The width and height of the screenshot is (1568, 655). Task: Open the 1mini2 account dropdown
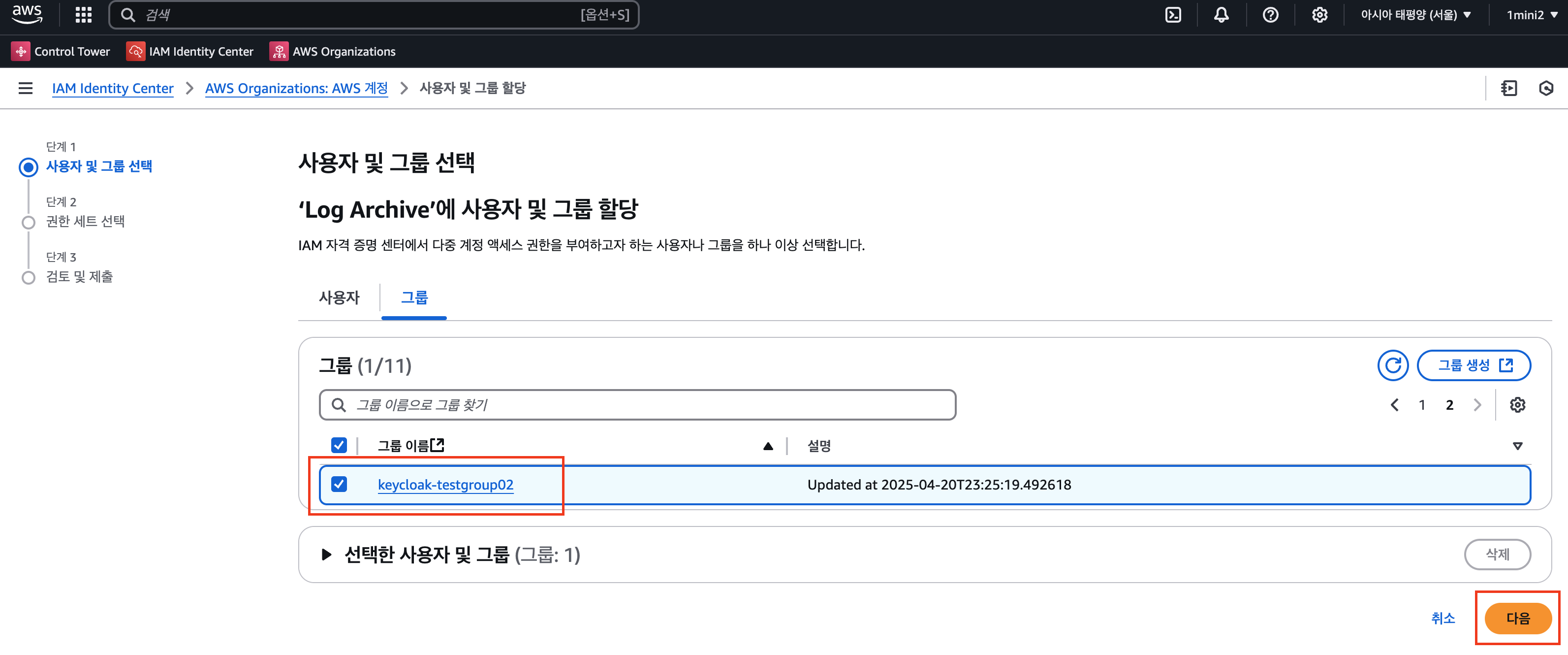click(x=1532, y=15)
